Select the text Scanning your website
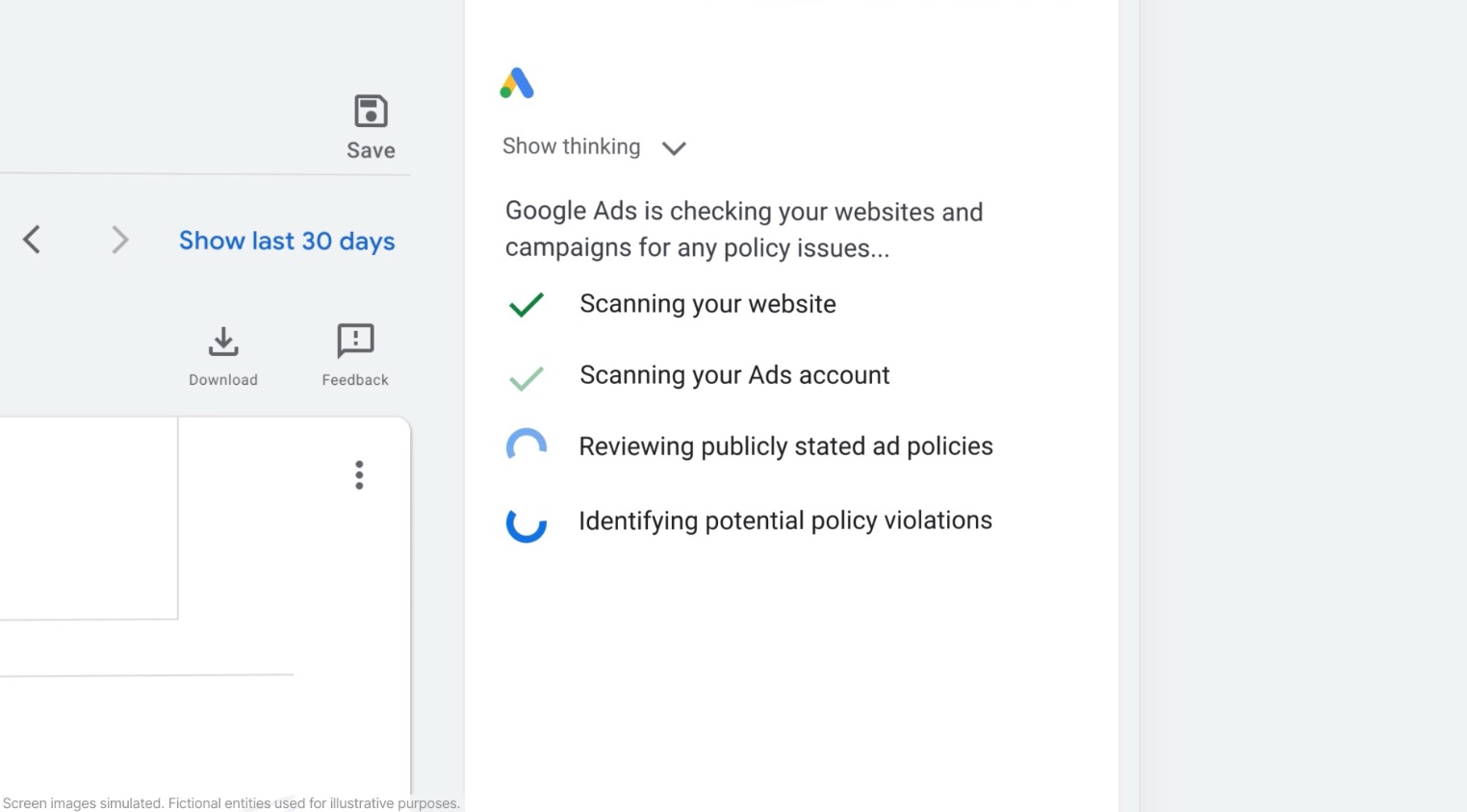1467x812 pixels. 708,304
